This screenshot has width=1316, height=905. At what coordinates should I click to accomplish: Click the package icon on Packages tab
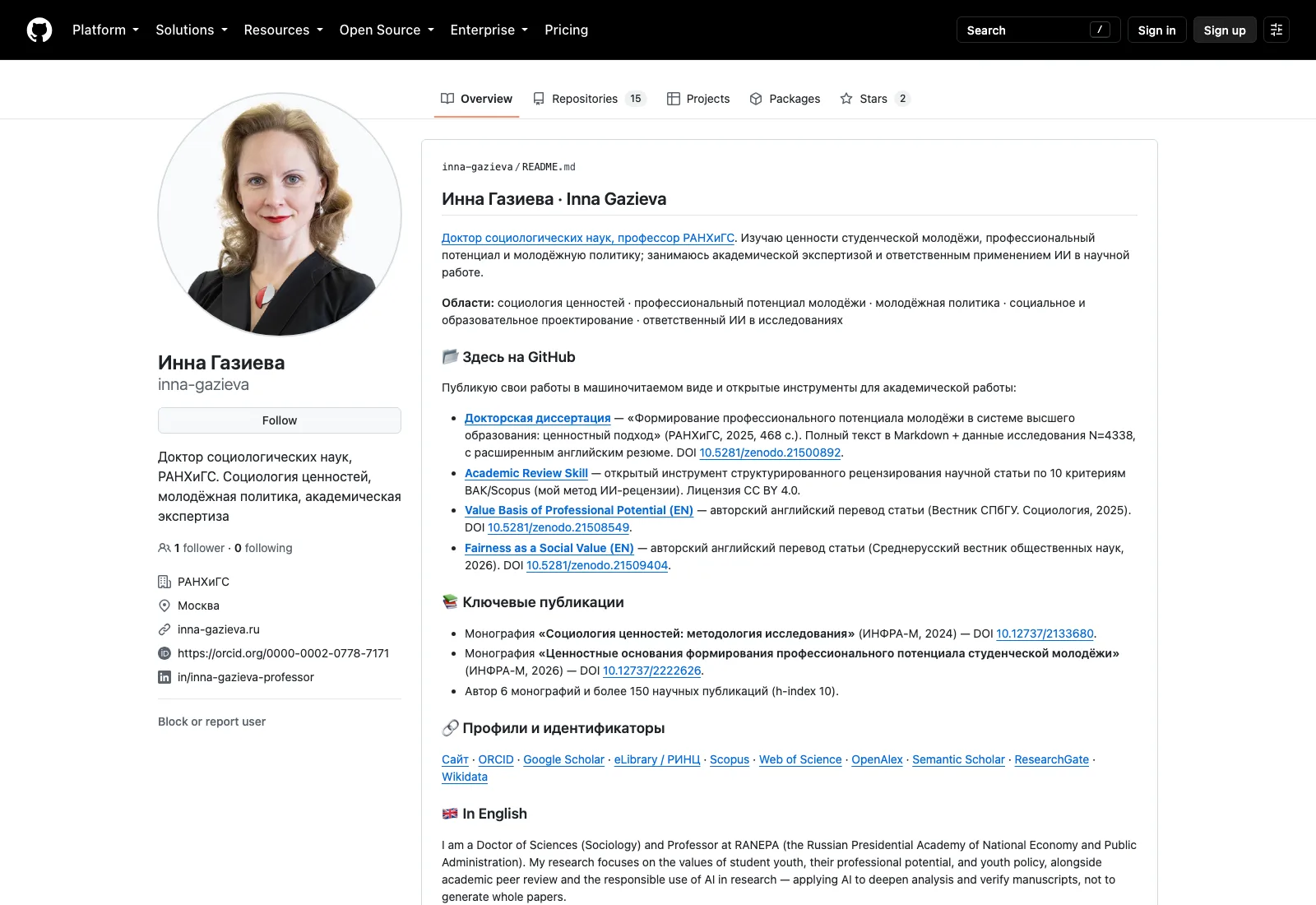[x=756, y=99]
